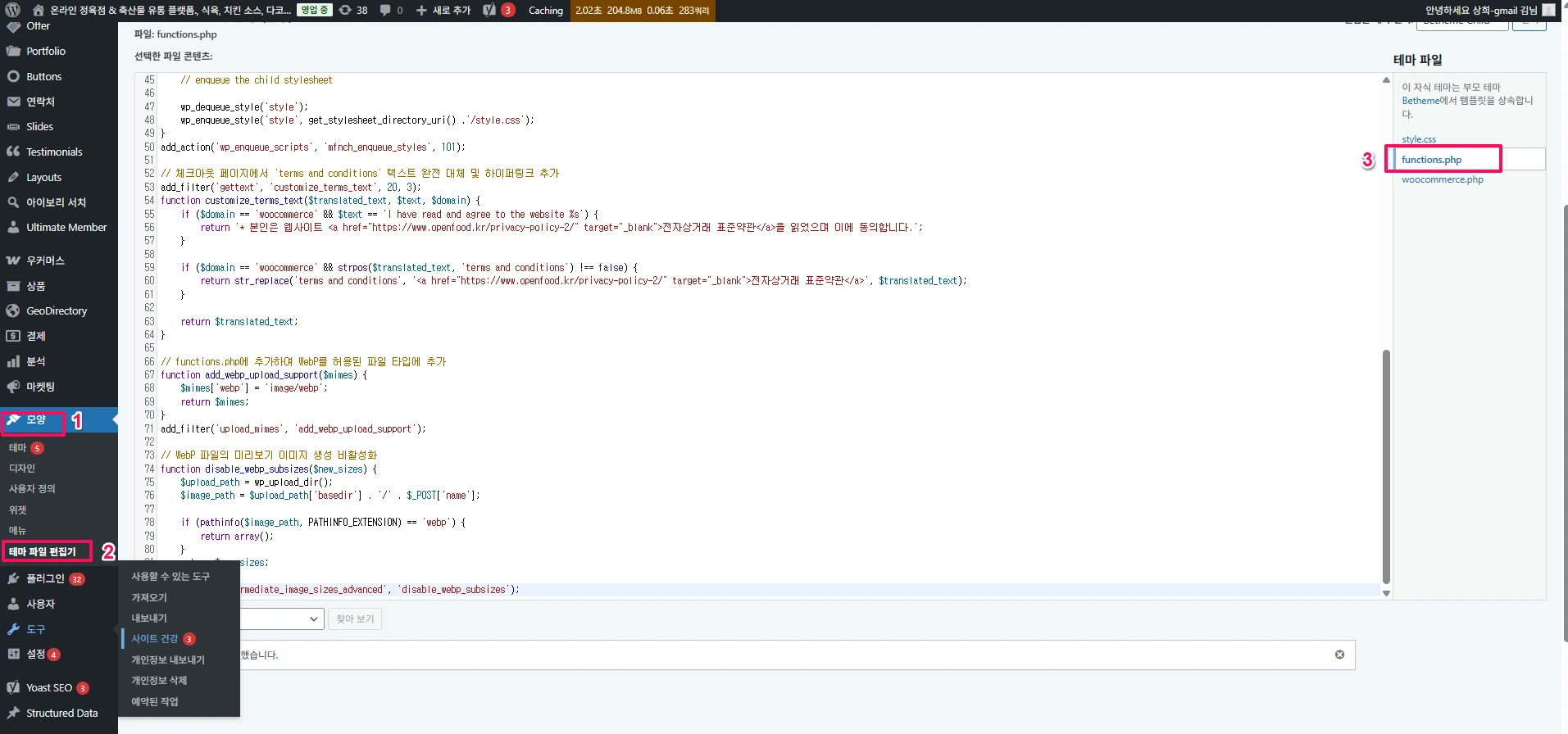Choose 개인정보 삭제 in flyout
The height and width of the screenshot is (734, 1568).
coord(159,681)
